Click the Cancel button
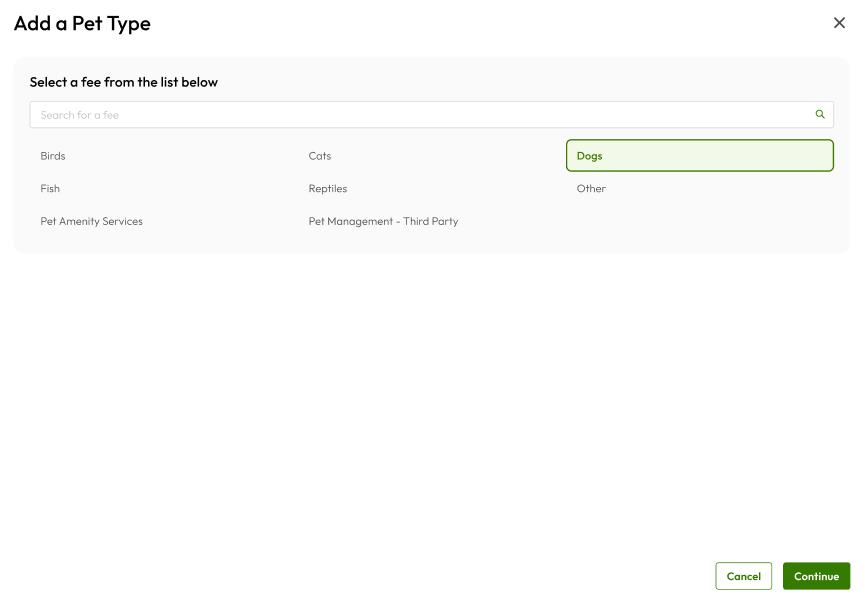The image size is (865, 596). [743, 576]
